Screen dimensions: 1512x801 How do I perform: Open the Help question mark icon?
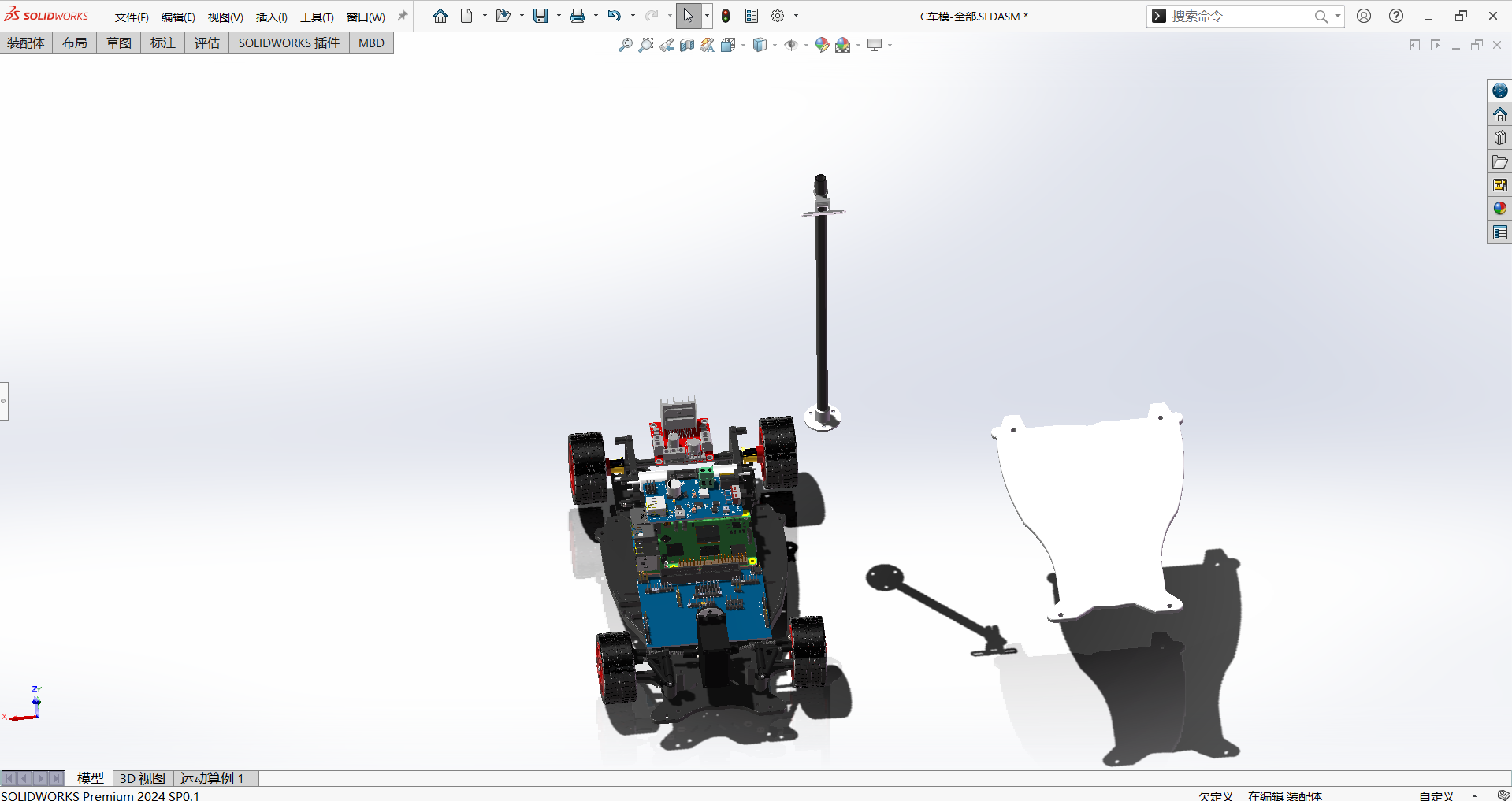[x=1396, y=16]
